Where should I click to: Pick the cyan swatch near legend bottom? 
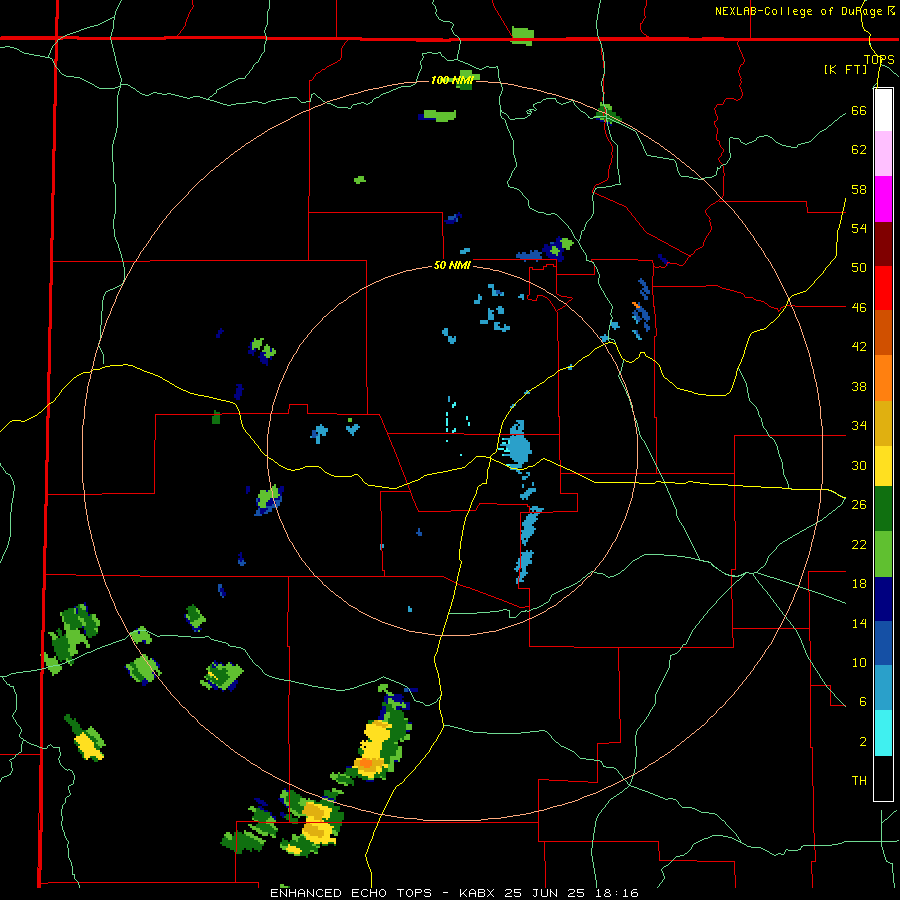883,733
